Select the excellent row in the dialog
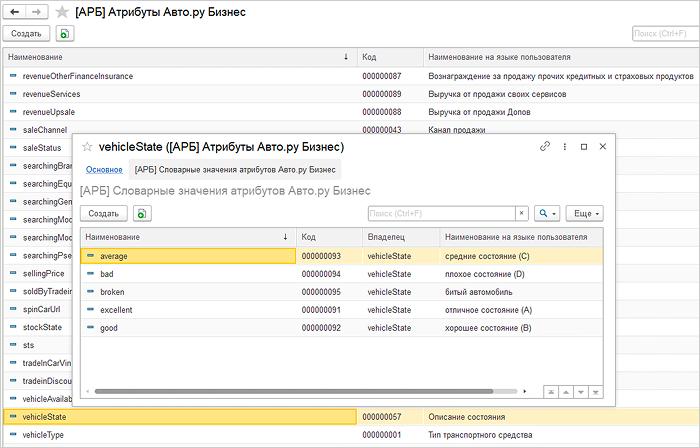The height and width of the screenshot is (448, 700). [342, 310]
